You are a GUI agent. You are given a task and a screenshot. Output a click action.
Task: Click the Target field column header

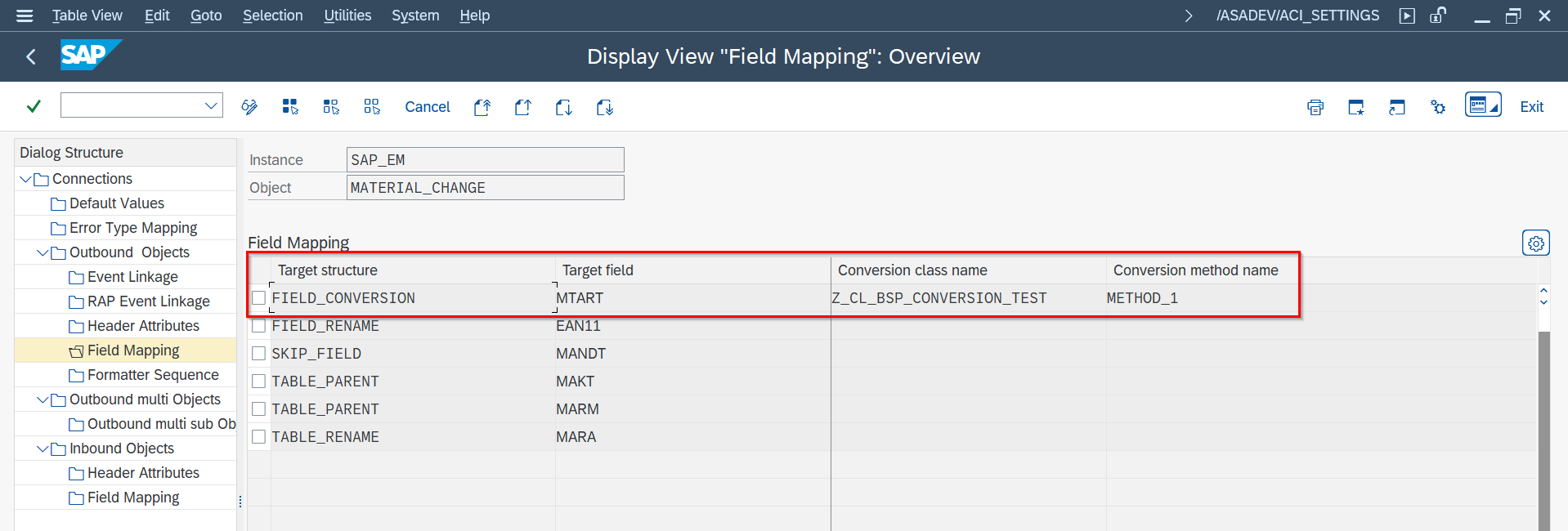pos(693,270)
